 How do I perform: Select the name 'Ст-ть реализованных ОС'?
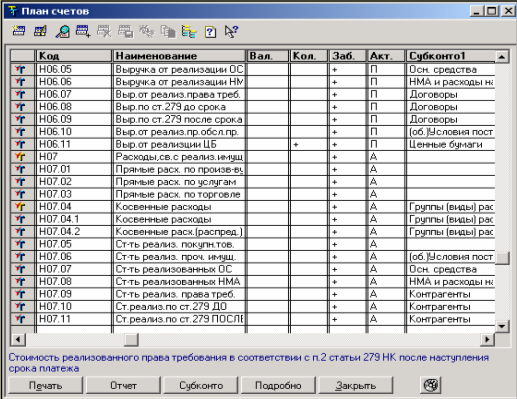179,269
